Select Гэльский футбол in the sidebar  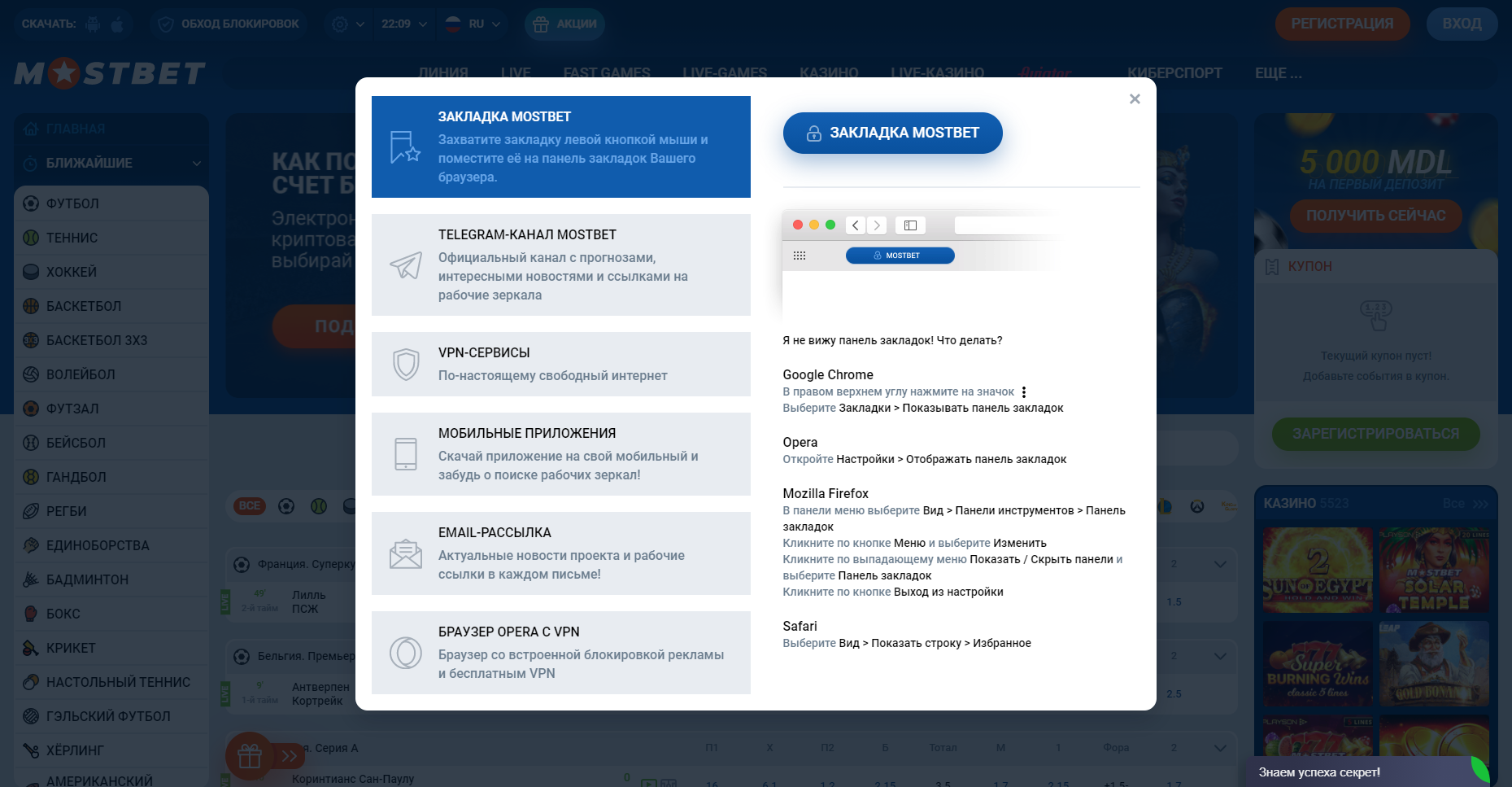(111, 716)
